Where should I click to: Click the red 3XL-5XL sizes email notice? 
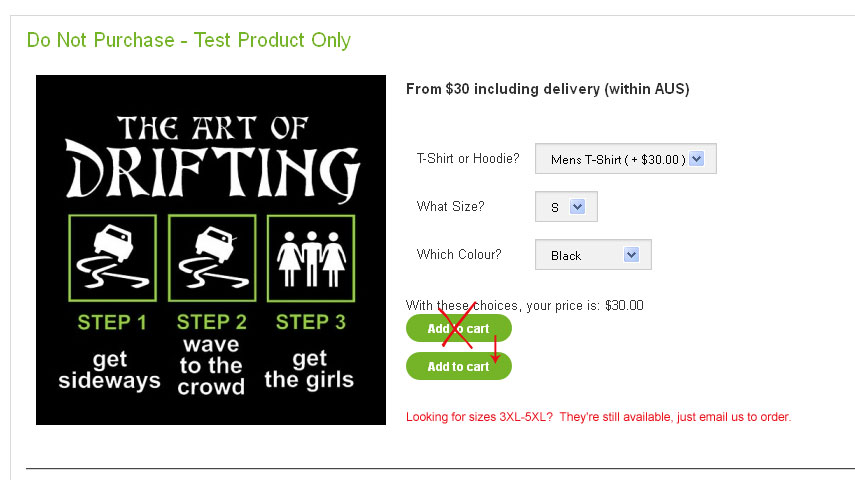pos(598,416)
